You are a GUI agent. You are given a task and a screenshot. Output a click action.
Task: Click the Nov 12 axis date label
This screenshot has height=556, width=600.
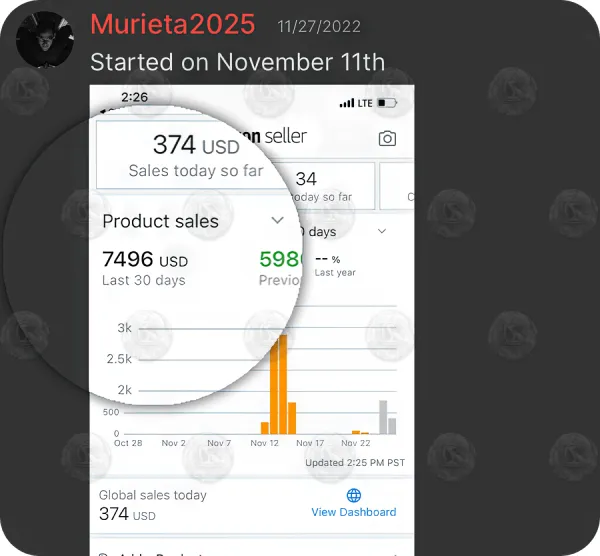tap(264, 443)
